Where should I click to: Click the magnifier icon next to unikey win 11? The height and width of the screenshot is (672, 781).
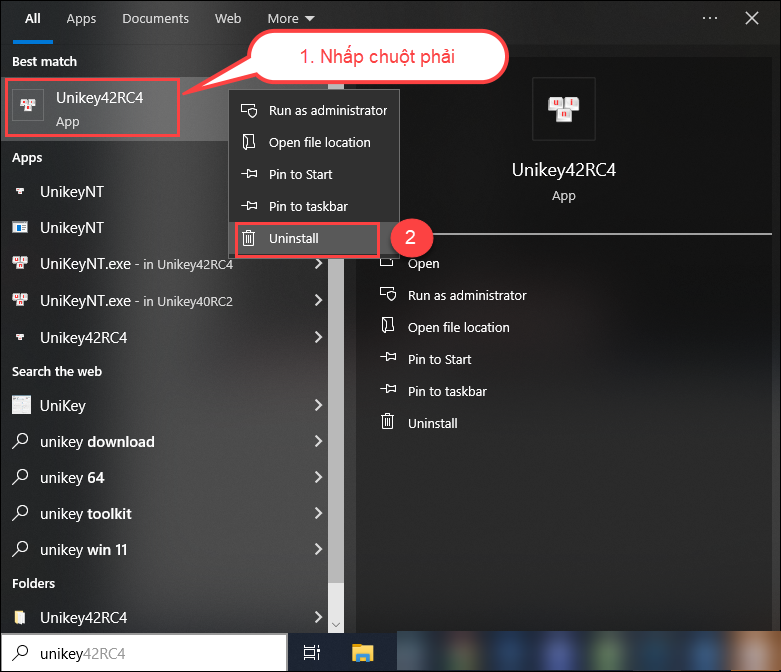point(20,548)
